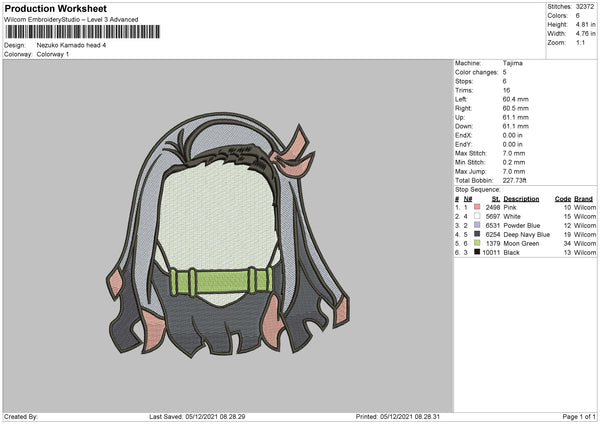600x424 pixels.
Task: Click the 'Colorway 1' value
Action: pos(53,54)
